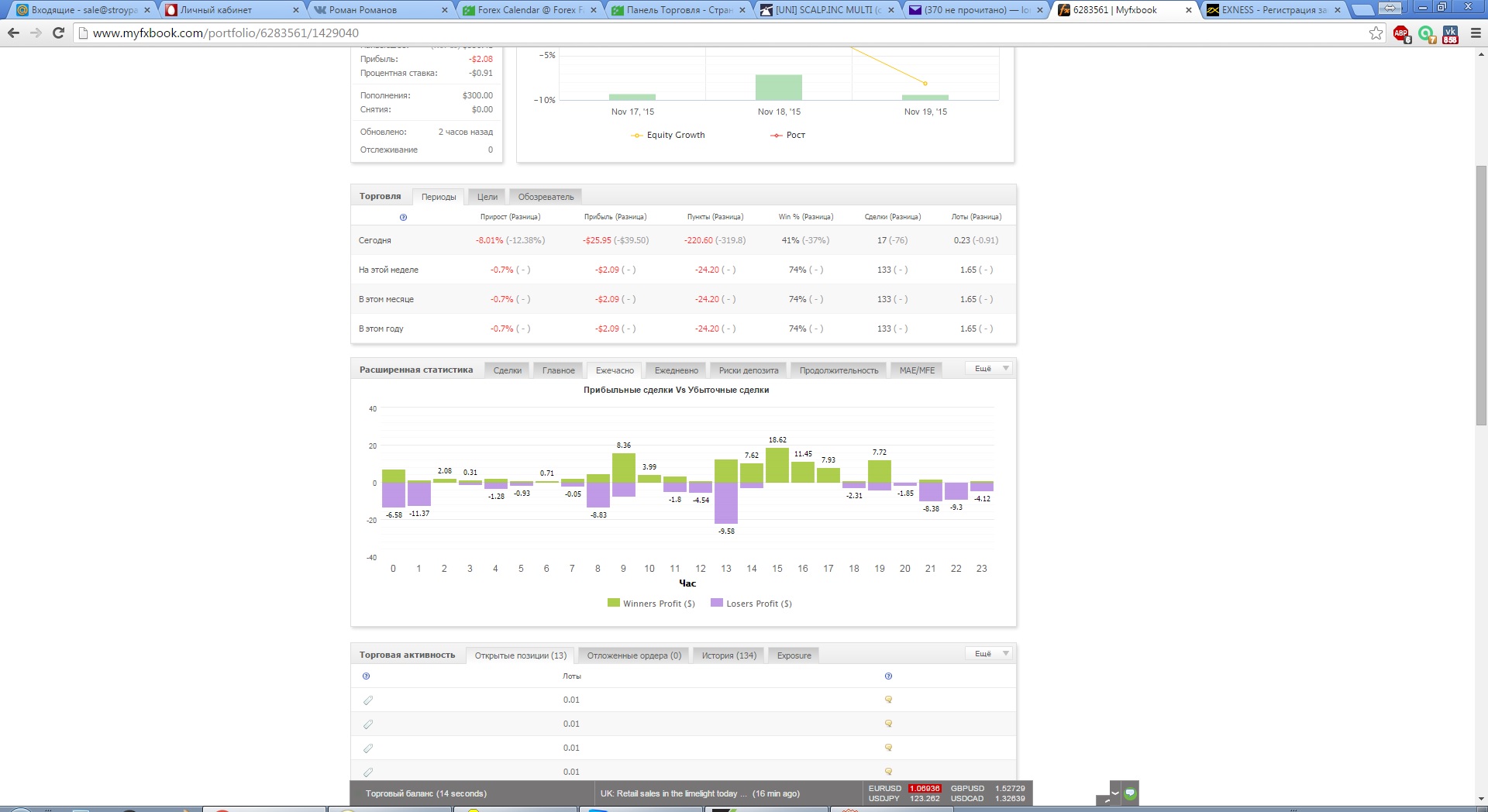1488x812 pixels.
Task: Toggle the Losers Profit ($) legend swatch
Action: [x=717, y=603]
